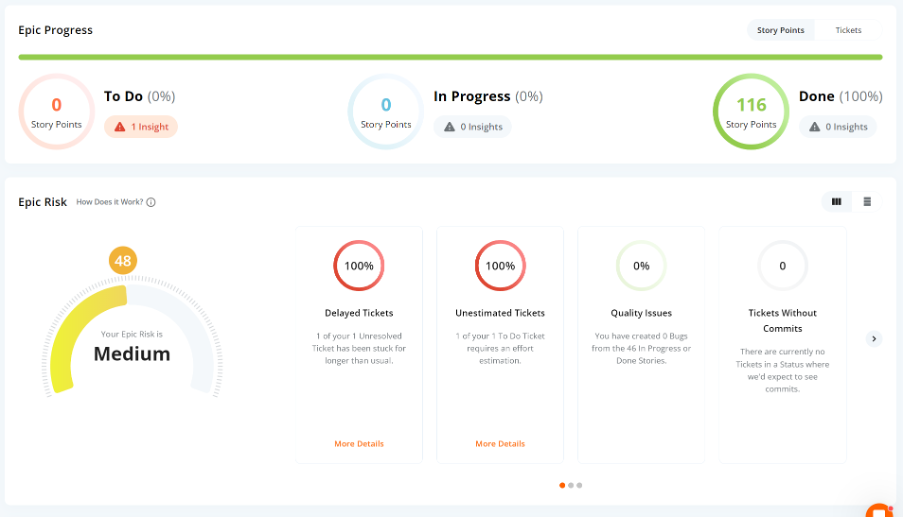The width and height of the screenshot is (904, 518).
Task: Click the Done (100%) label
Action: [x=841, y=96]
